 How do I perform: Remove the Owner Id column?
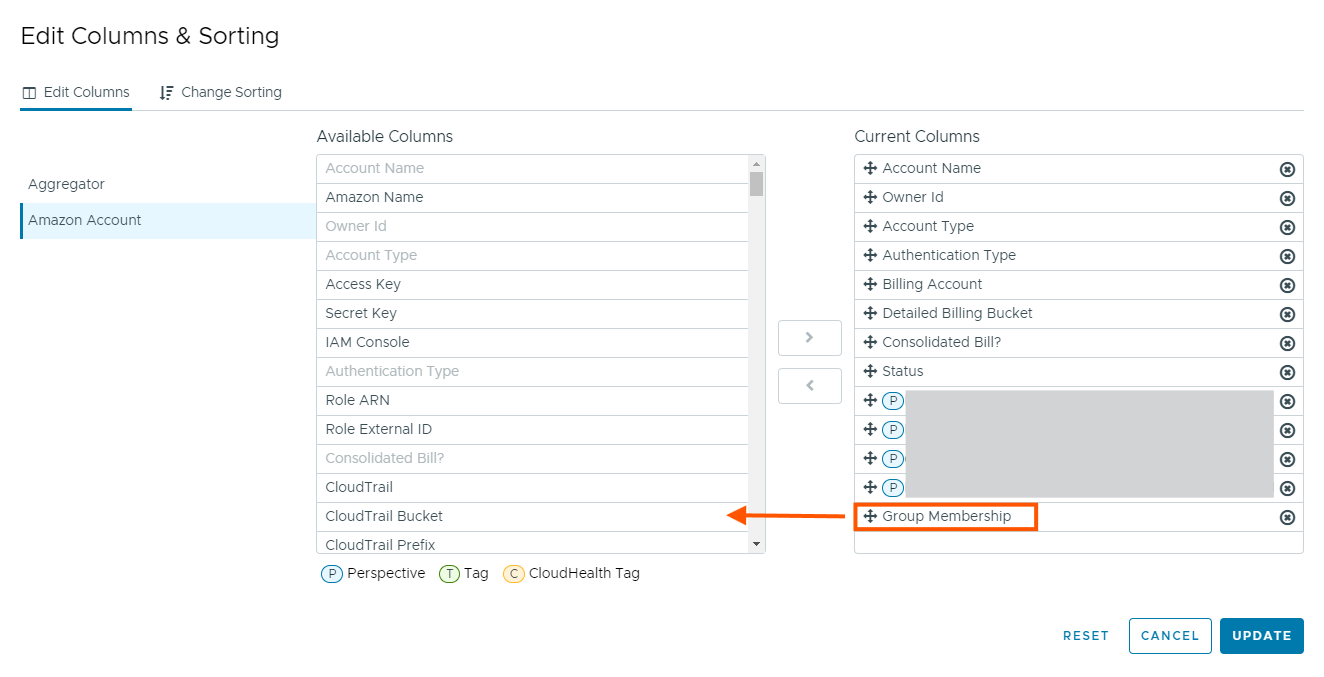click(x=1287, y=198)
